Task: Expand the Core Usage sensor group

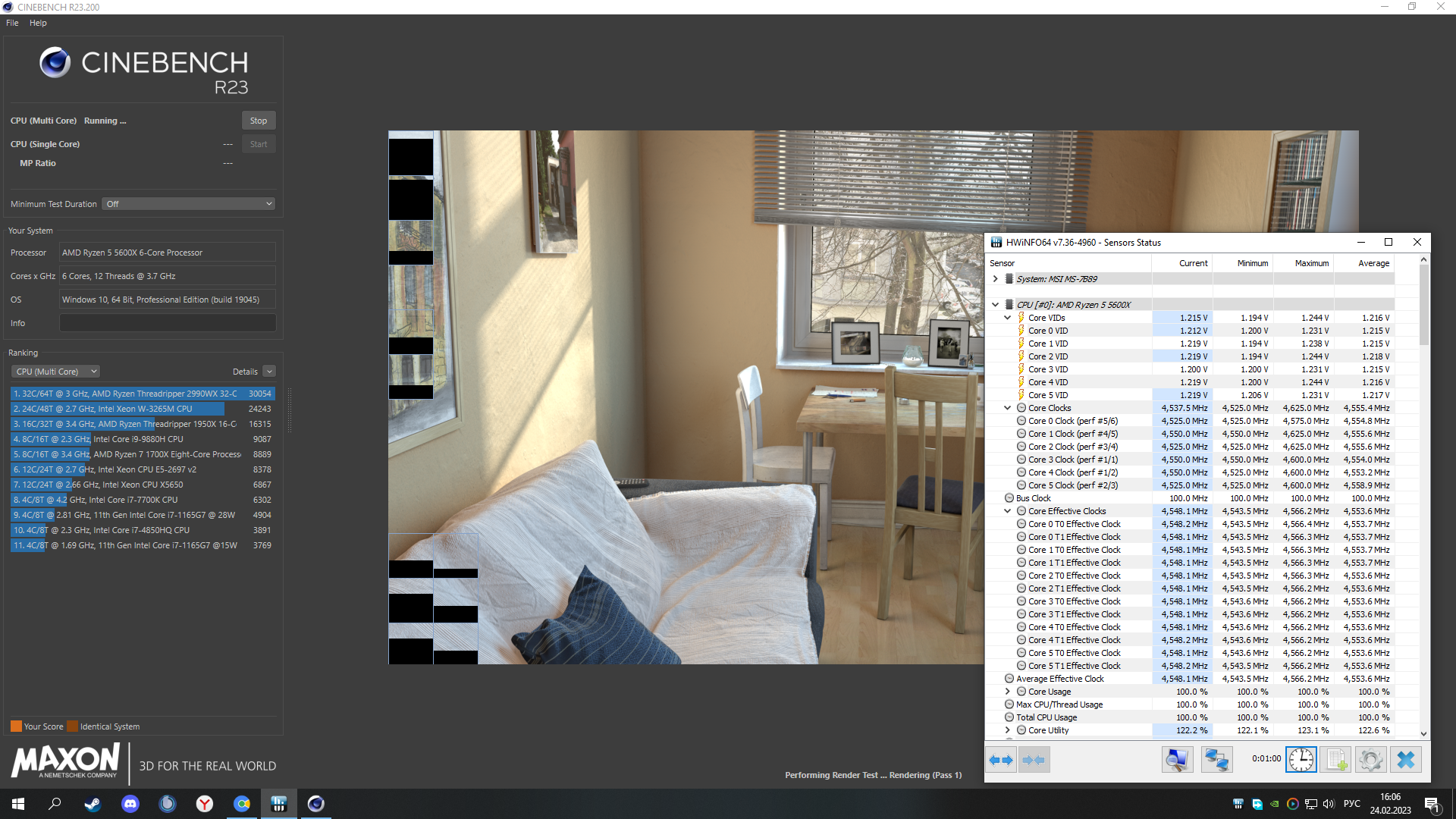Action: [1007, 692]
